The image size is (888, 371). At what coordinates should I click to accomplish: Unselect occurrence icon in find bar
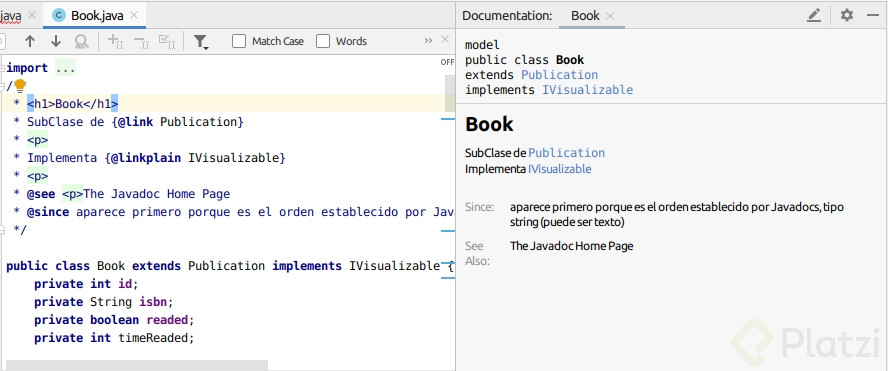pos(141,41)
